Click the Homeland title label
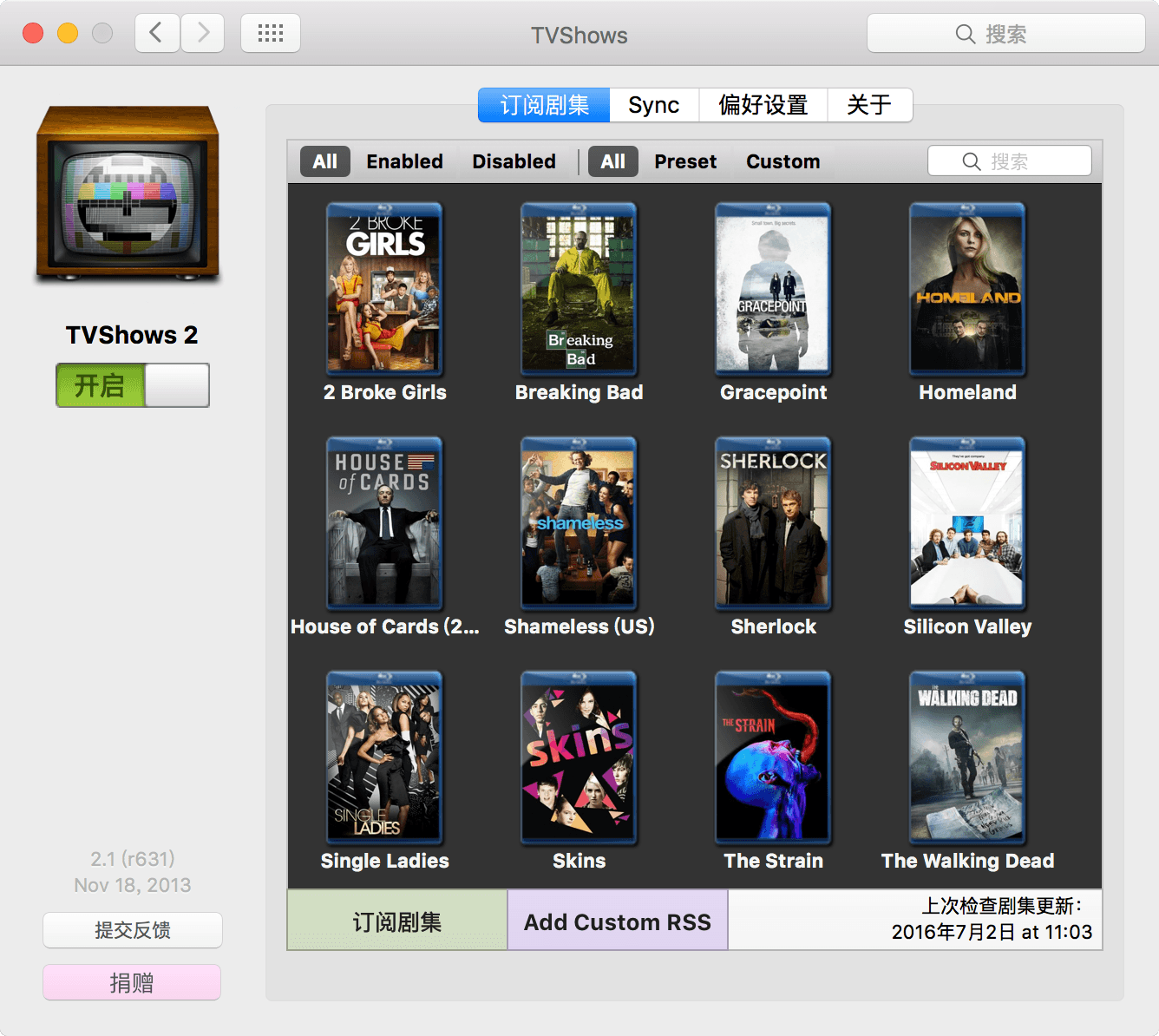 [x=967, y=392]
